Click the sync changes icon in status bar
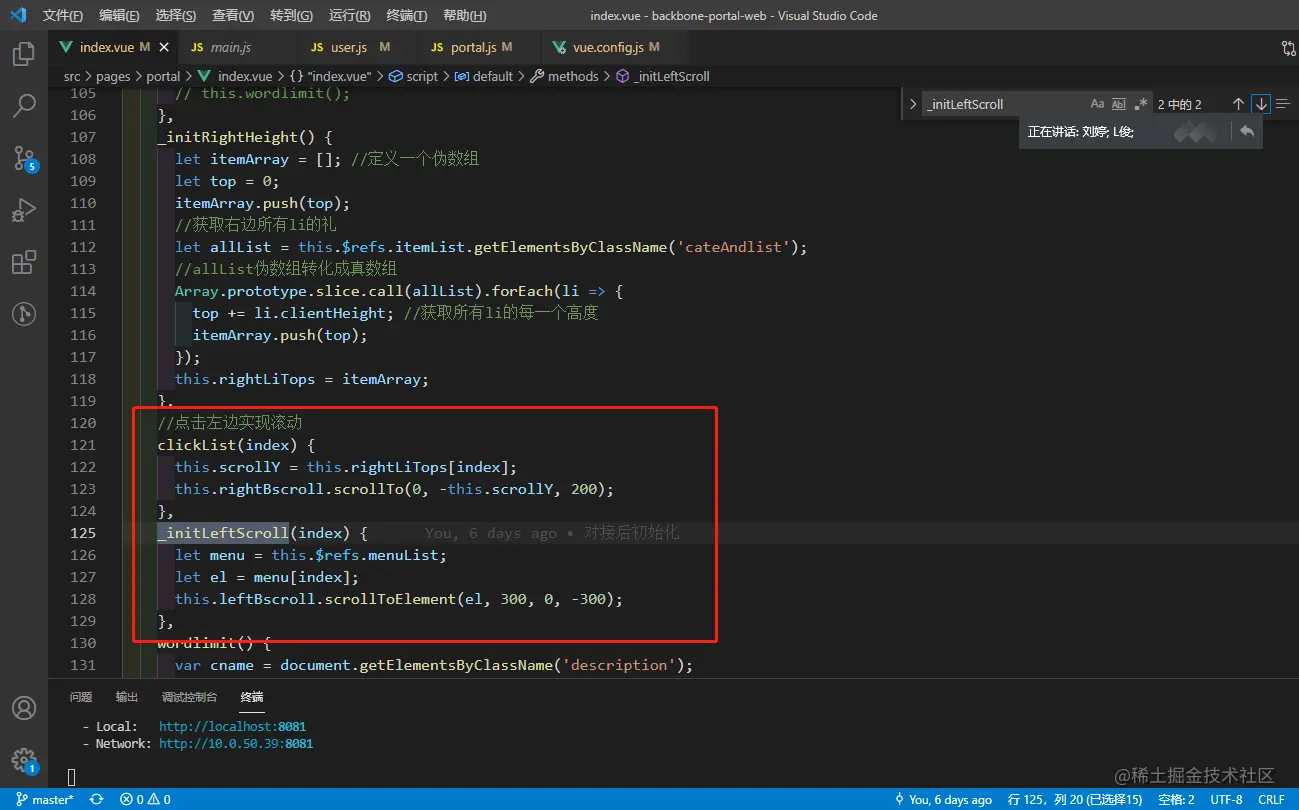 97,799
